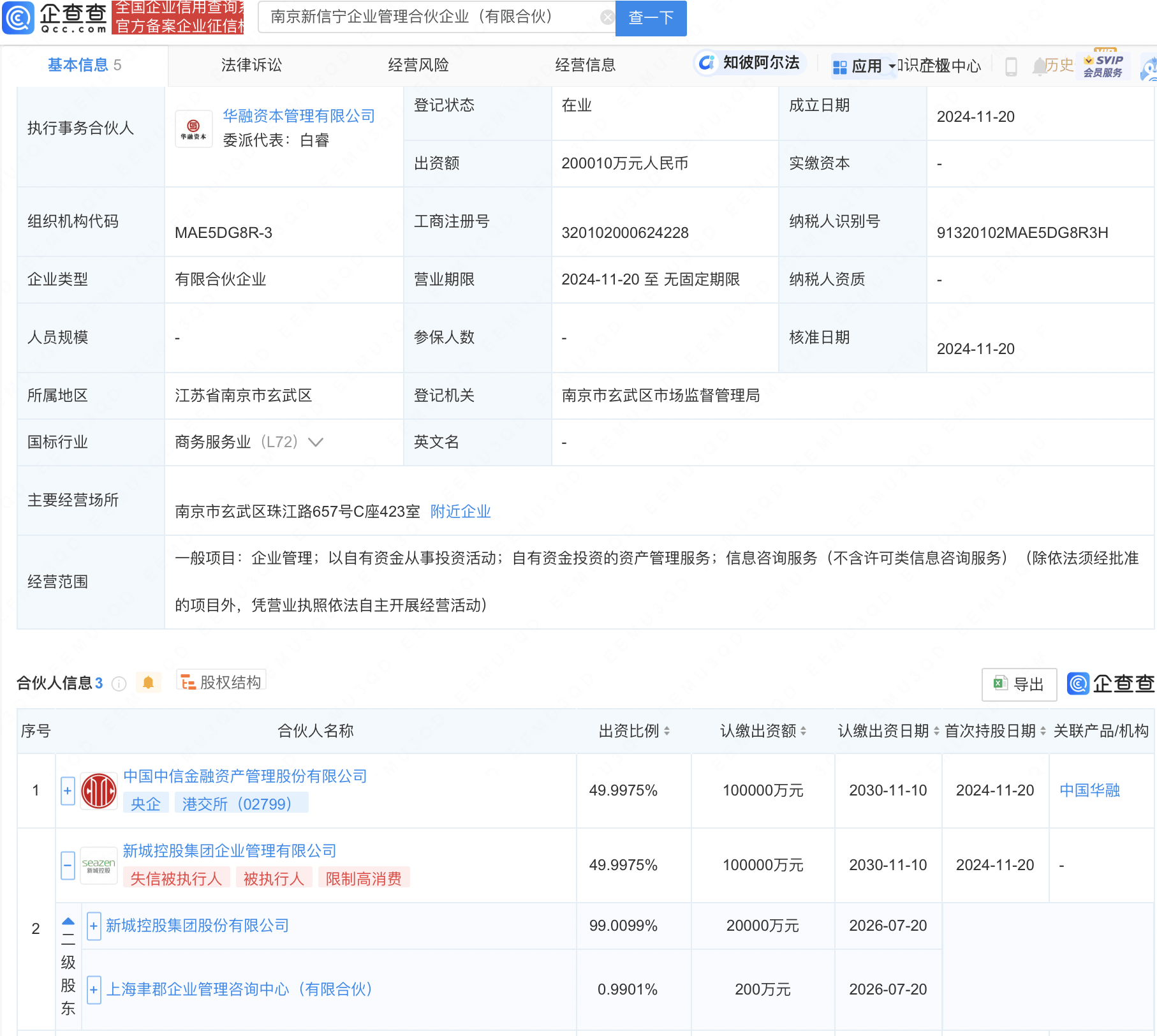This screenshot has height=1036, width=1157.
Task: Open 中国中信金融资产管理股份有限公司 link
Action: (x=245, y=776)
